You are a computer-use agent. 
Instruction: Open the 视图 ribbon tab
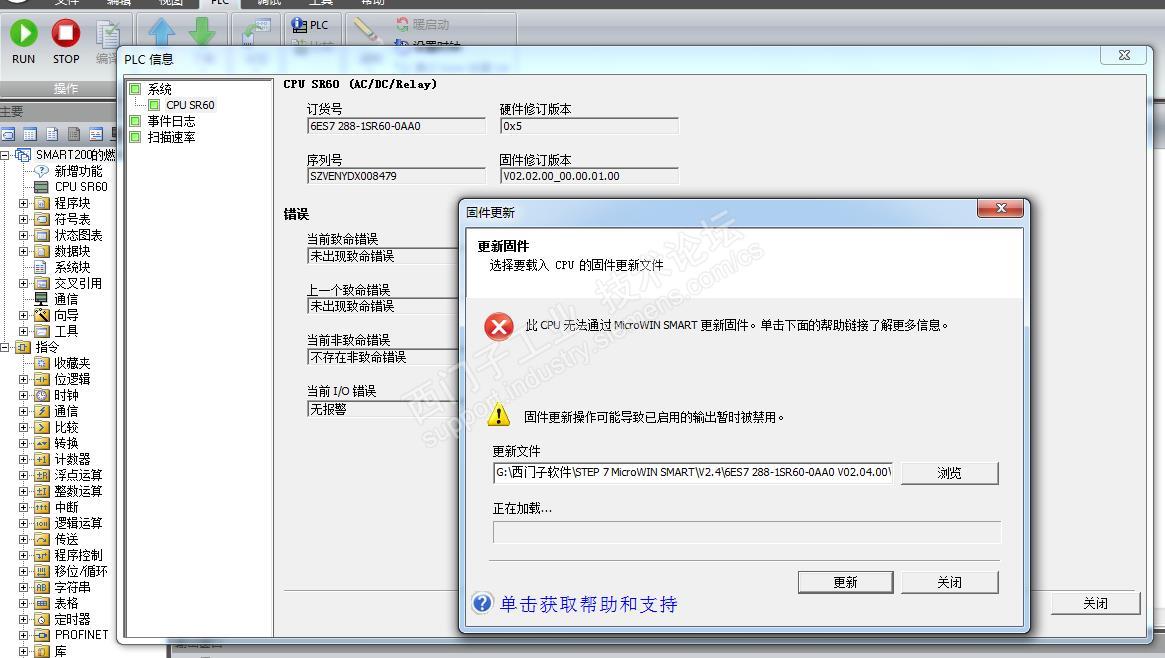click(x=170, y=3)
